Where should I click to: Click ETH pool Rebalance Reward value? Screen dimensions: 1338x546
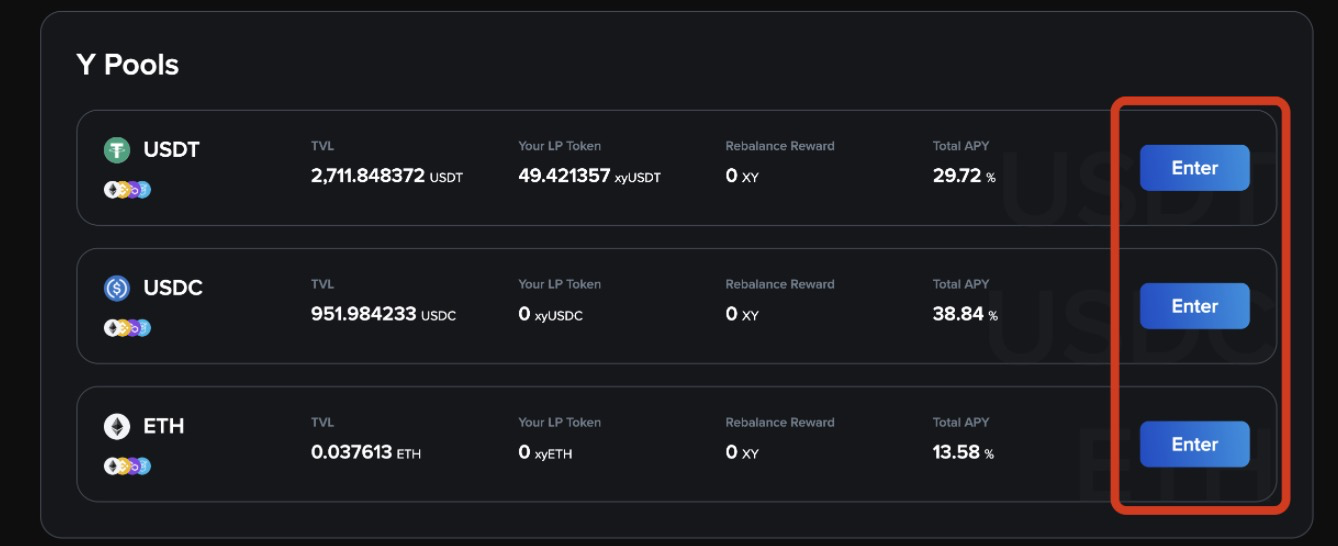tap(742, 452)
